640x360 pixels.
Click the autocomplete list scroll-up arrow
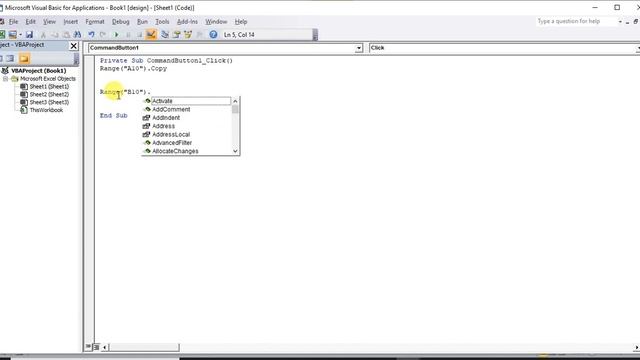click(x=235, y=101)
